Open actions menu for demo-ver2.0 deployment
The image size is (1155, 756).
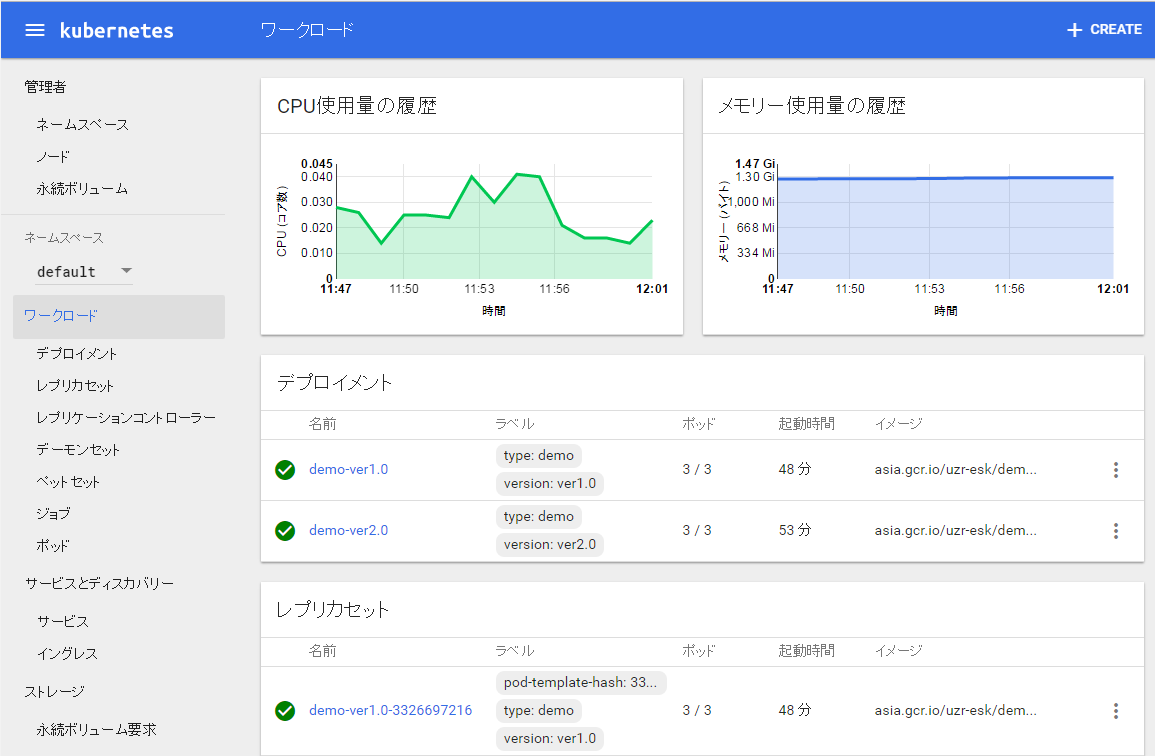(x=1116, y=531)
